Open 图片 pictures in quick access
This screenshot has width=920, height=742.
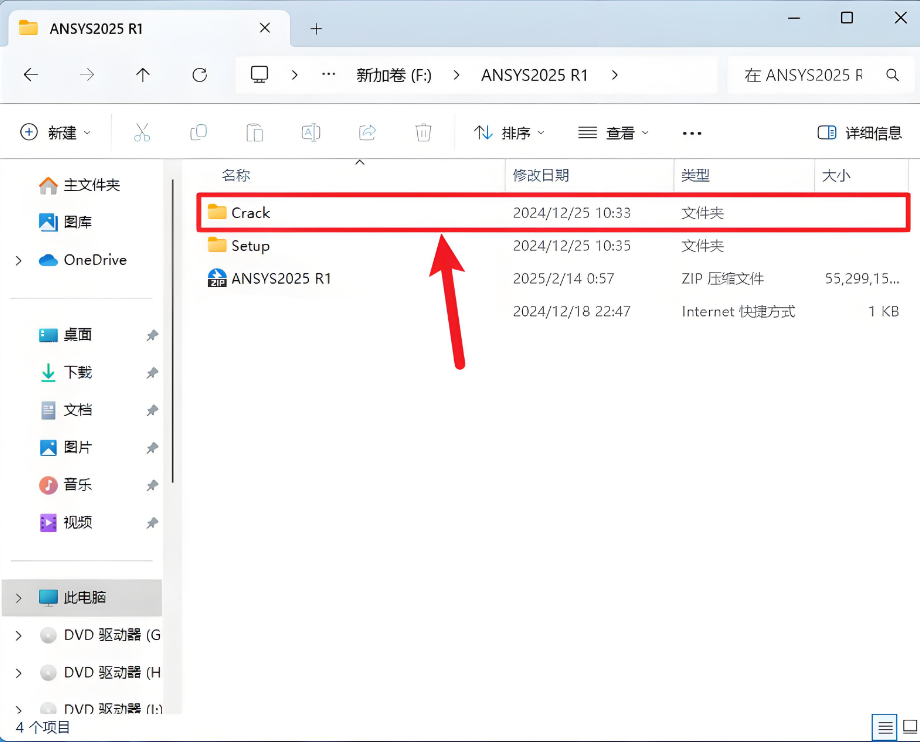click(65, 448)
